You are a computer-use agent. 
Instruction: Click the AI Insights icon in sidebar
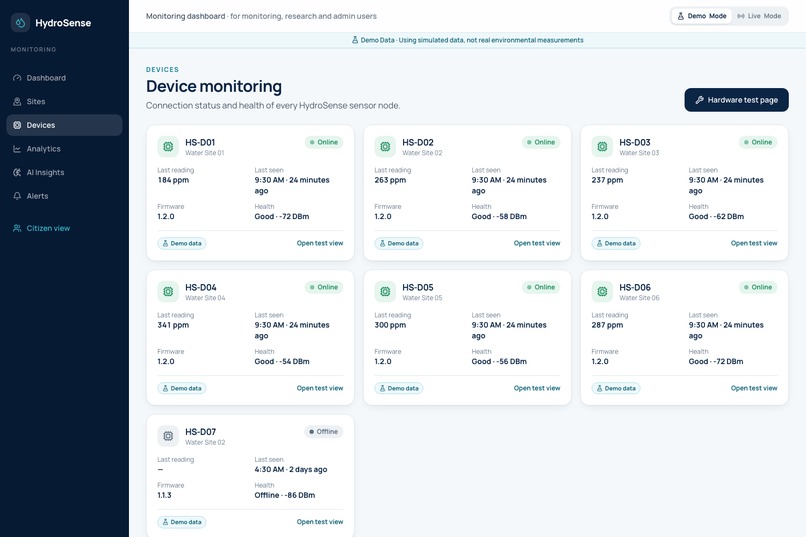tap(17, 173)
